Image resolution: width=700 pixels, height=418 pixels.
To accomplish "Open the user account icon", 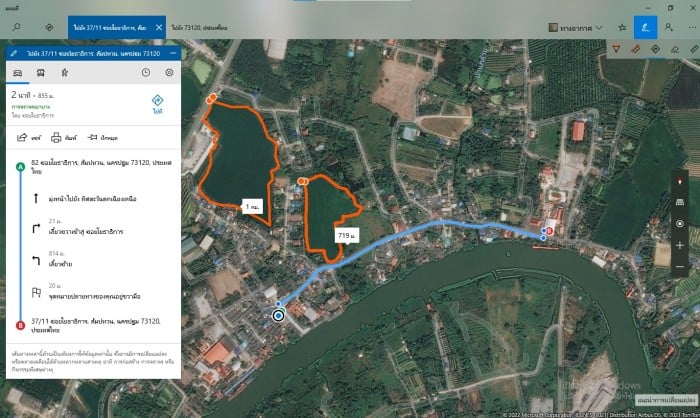I will click(668, 28).
